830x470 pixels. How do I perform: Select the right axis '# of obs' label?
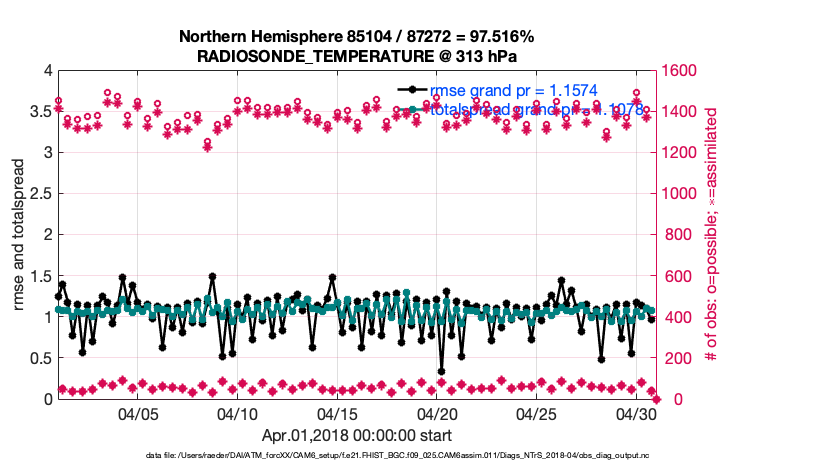(x=712, y=235)
